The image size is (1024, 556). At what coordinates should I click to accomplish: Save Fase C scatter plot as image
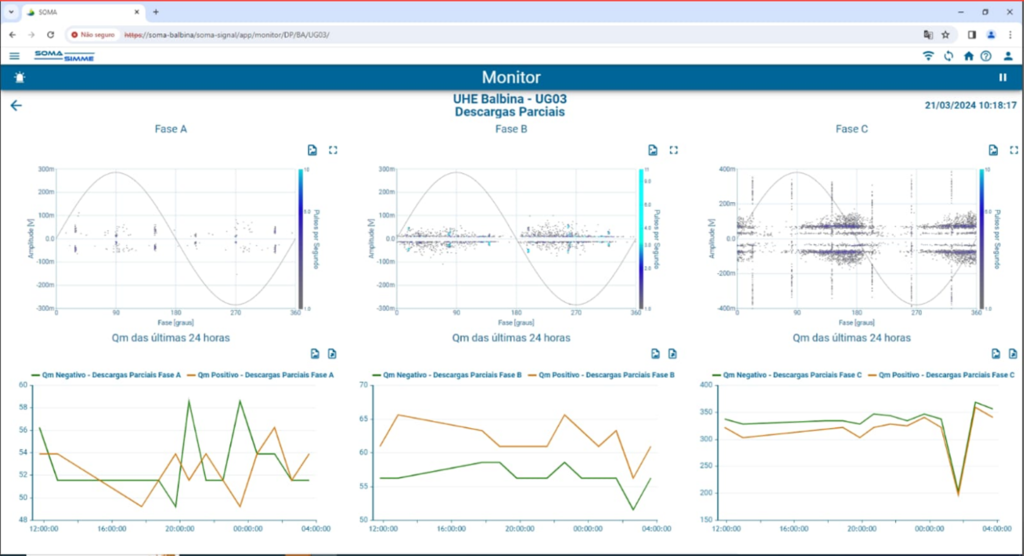tap(993, 150)
